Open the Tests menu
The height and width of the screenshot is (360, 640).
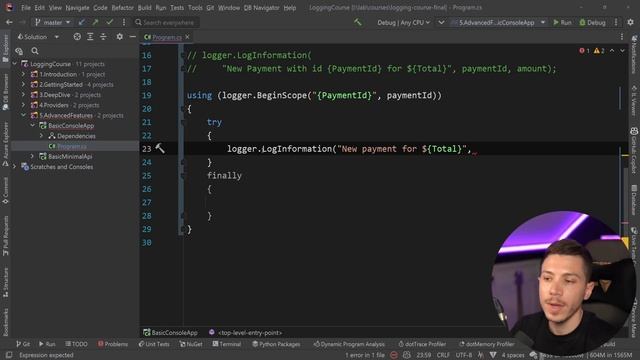click(177, 8)
